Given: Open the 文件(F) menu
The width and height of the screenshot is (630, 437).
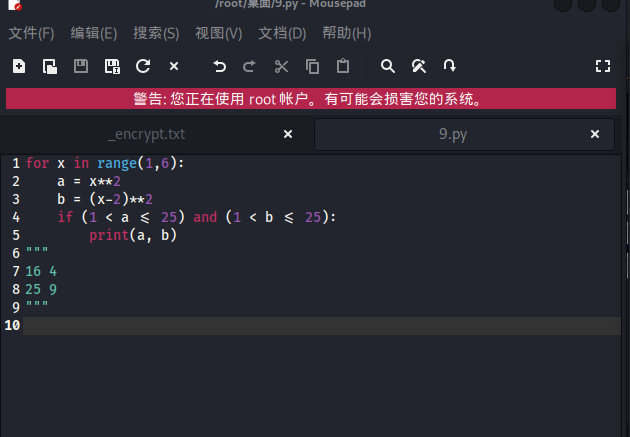Looking at the screenshot, I should pos(32,33).
